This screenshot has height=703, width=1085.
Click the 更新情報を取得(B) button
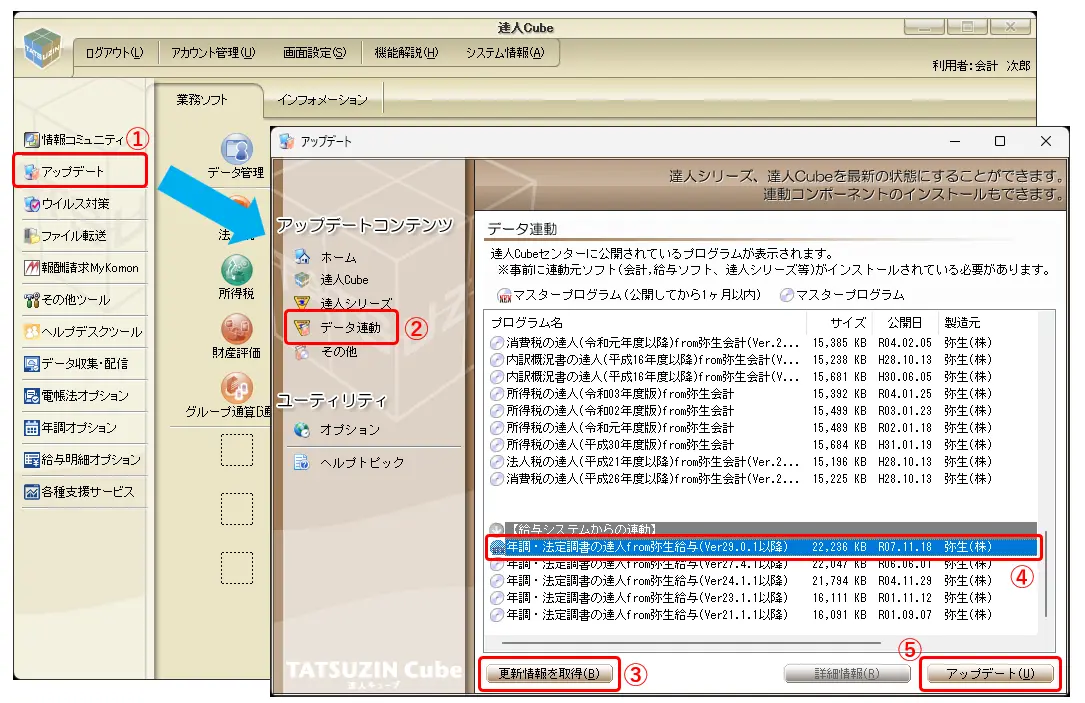(549, 673)
